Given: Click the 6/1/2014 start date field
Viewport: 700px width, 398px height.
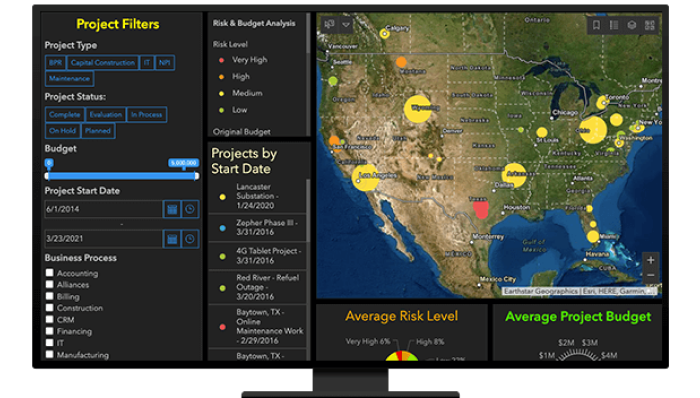Looking at the screenshot, I should [104, 209].
